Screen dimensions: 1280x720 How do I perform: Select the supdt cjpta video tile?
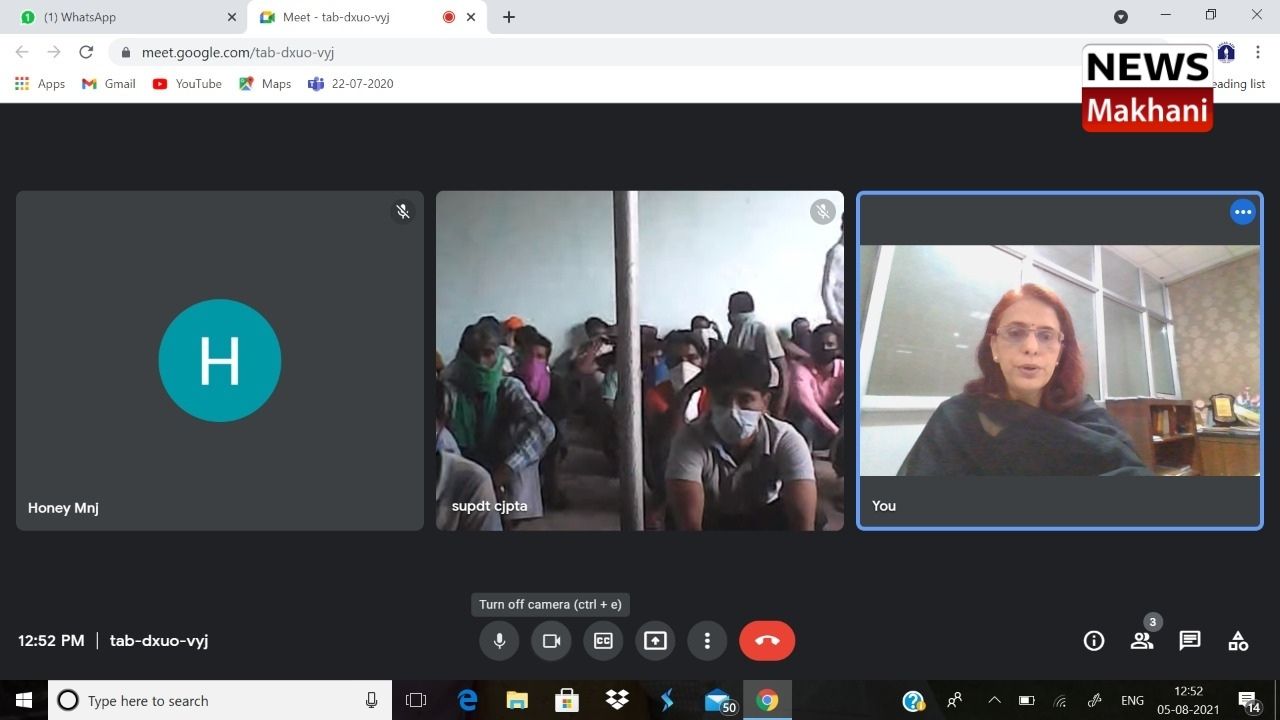pos(640,360)
